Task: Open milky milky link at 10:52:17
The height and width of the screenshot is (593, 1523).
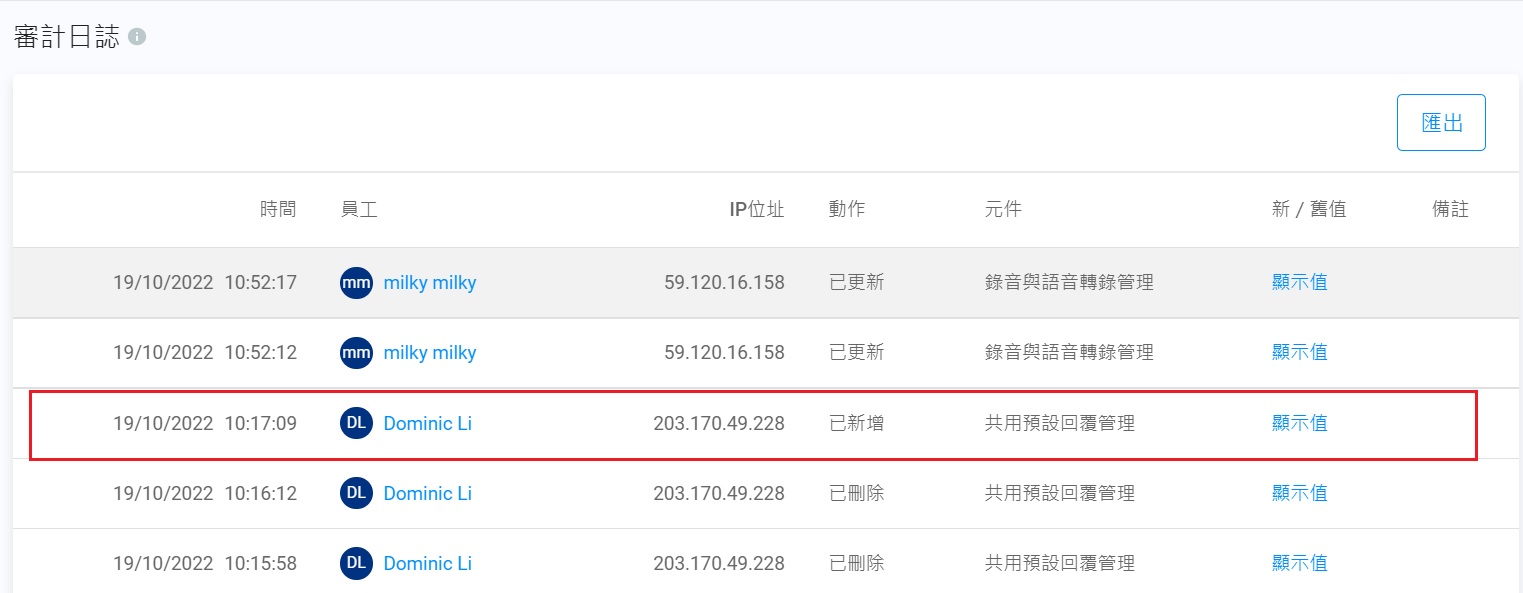Action: pos(430,283)
